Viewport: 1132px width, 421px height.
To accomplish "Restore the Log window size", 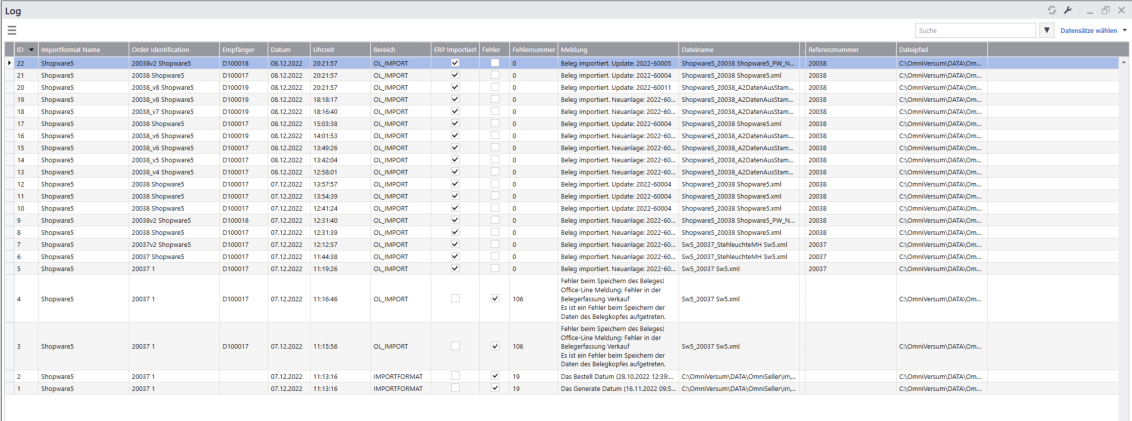I will [x=1105, y=9].
